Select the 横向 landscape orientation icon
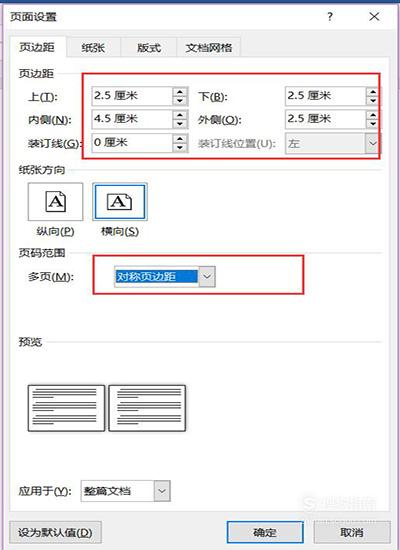 tap(120, 201)
